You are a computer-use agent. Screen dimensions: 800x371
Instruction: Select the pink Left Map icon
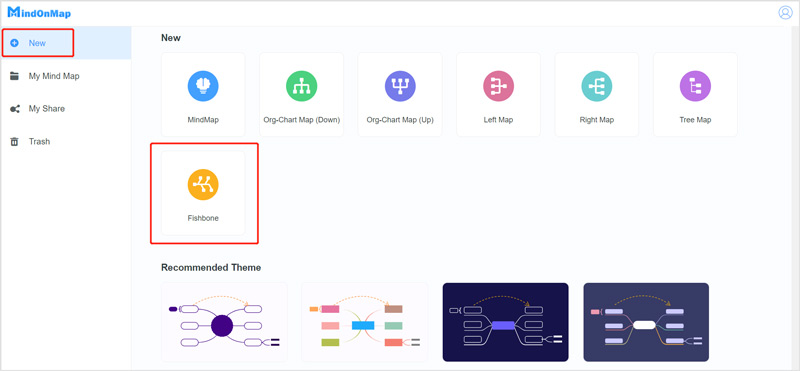pos(498,86)
